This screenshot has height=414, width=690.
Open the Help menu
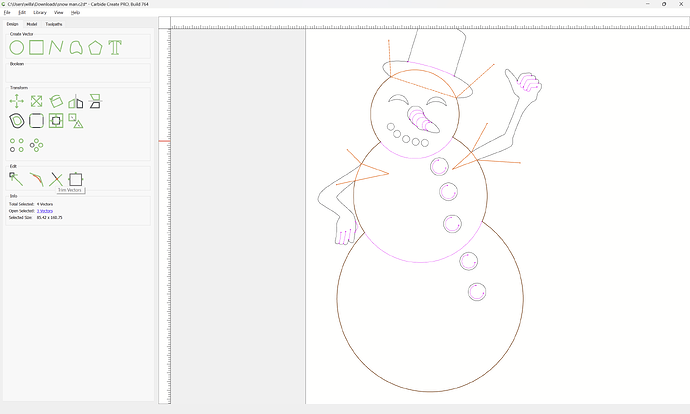pos(75,12)
